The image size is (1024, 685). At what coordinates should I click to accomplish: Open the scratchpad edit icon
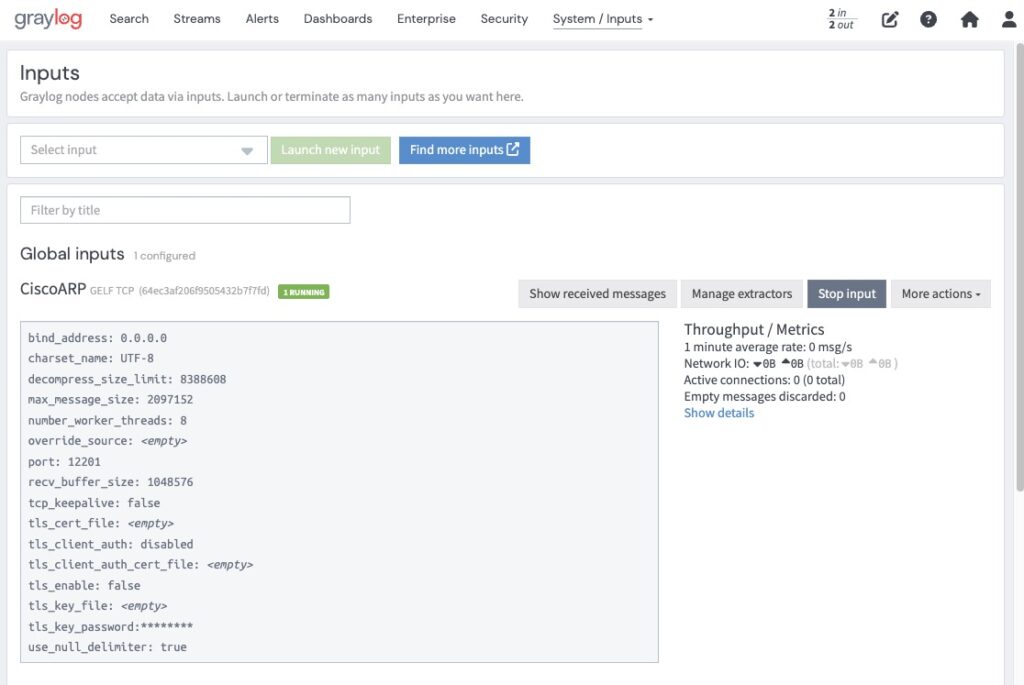point(889,20)
